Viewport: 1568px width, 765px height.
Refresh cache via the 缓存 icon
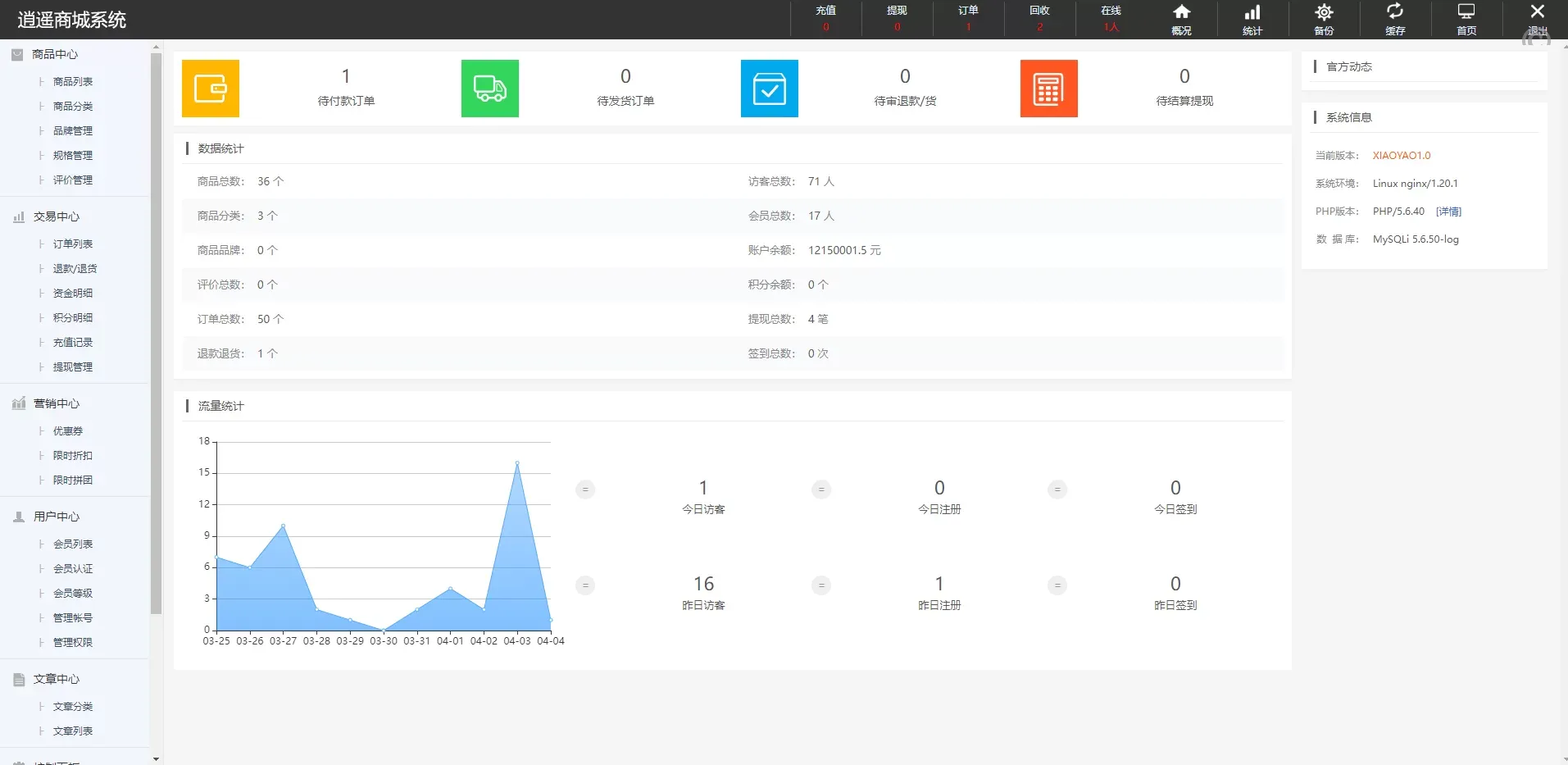1395,20
